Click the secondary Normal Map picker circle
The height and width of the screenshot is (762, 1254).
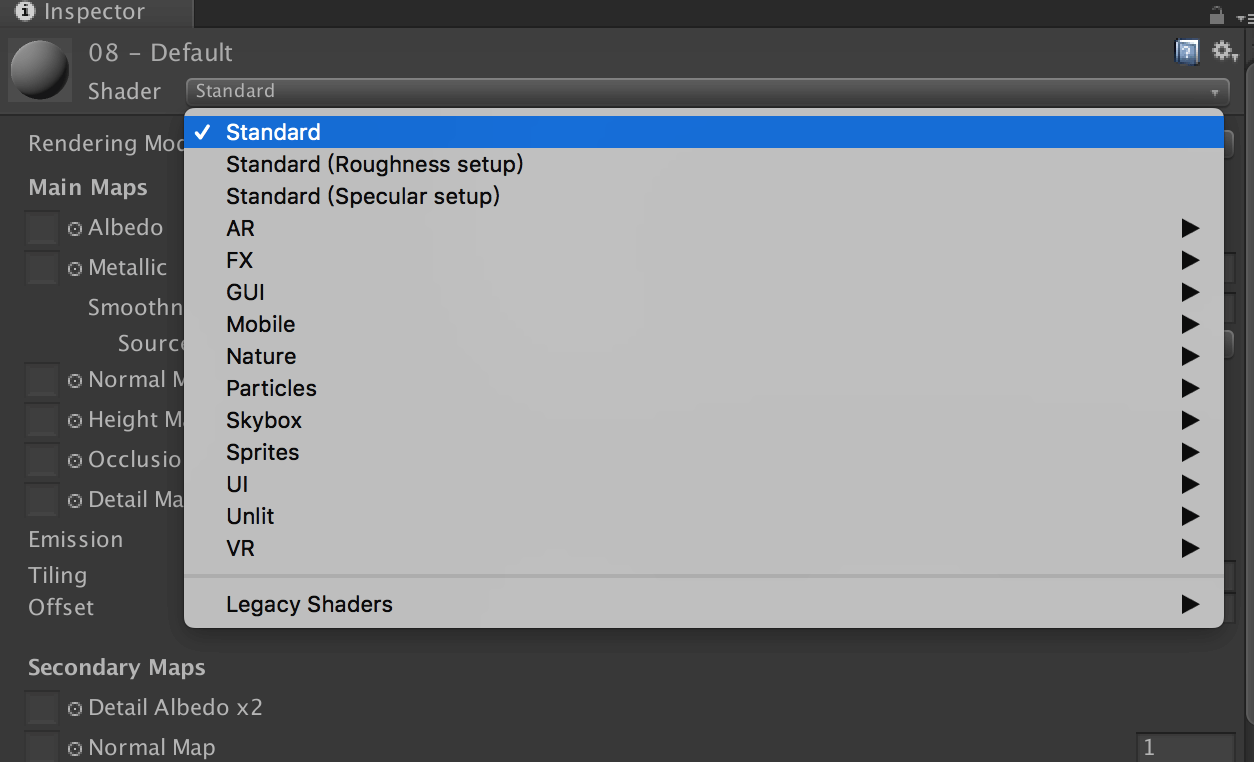pyautogui.click(x=75, y=749)
